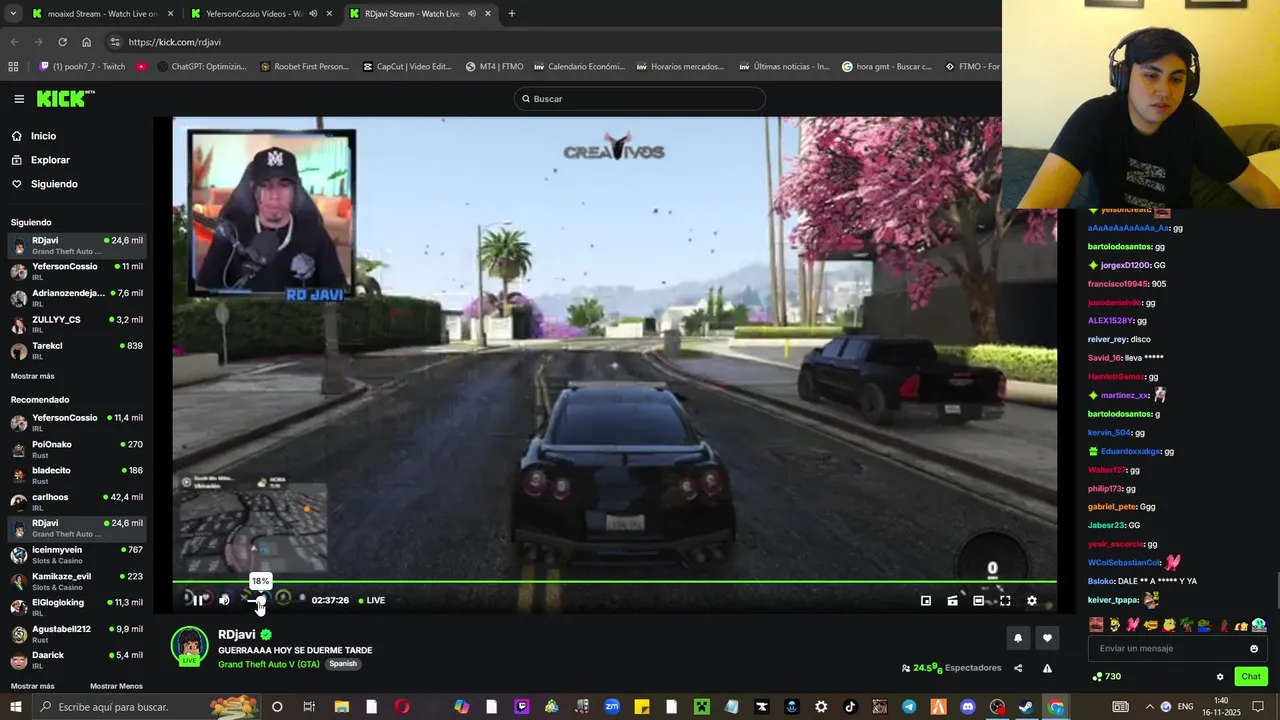Go to the Kick home logo

pos(65,98)
